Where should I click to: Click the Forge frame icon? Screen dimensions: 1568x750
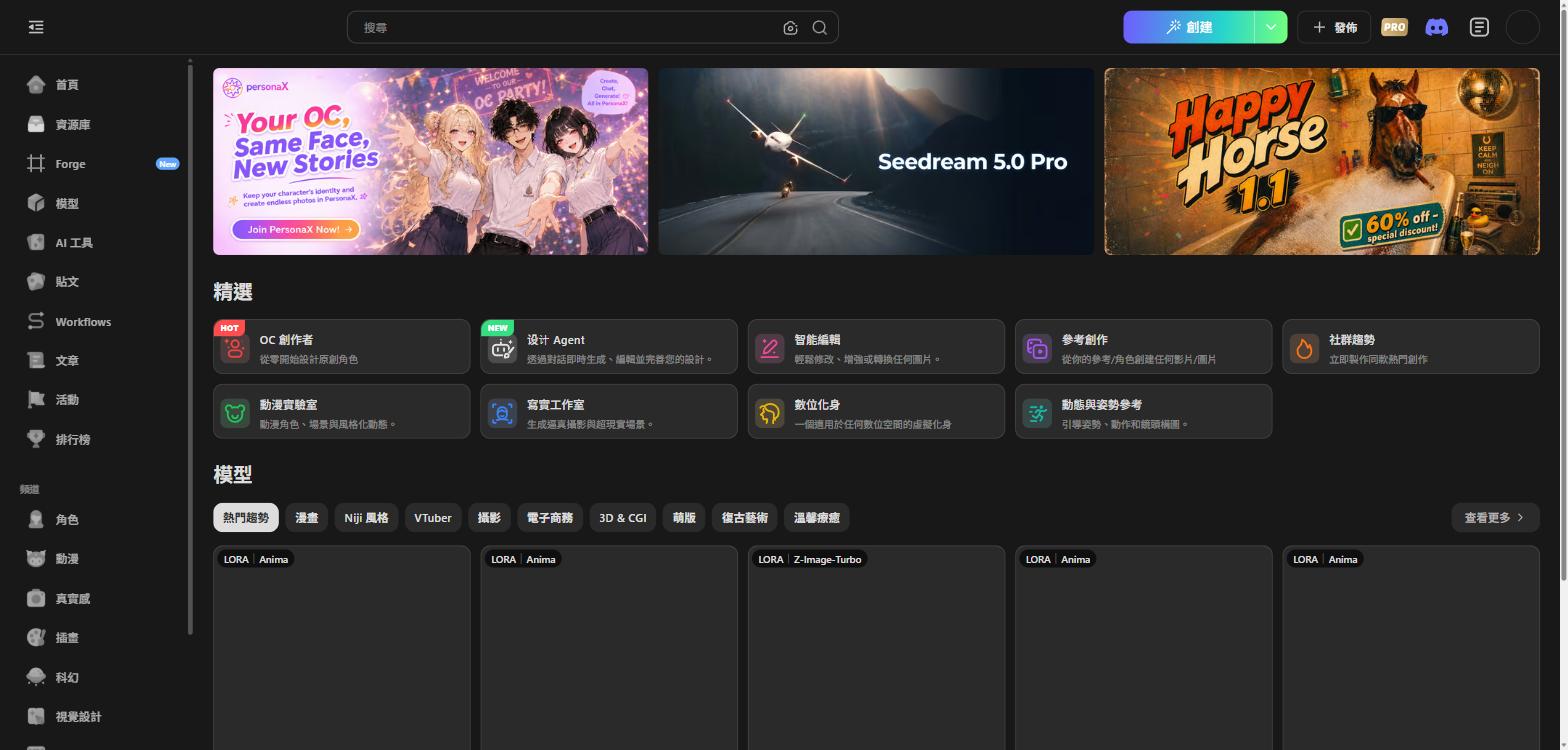[x=36, y=163]
